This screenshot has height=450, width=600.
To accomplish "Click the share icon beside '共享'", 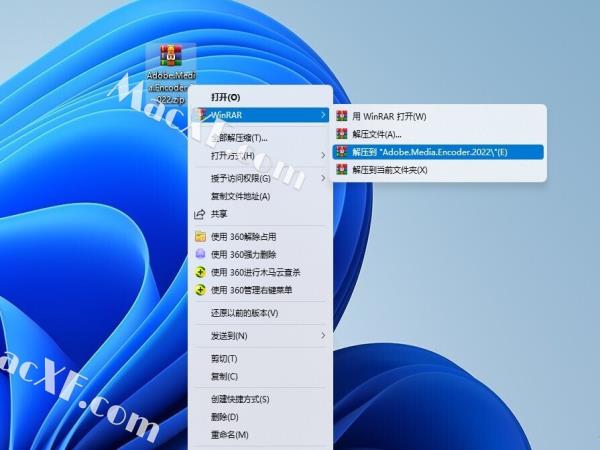I will pos(199,214).
